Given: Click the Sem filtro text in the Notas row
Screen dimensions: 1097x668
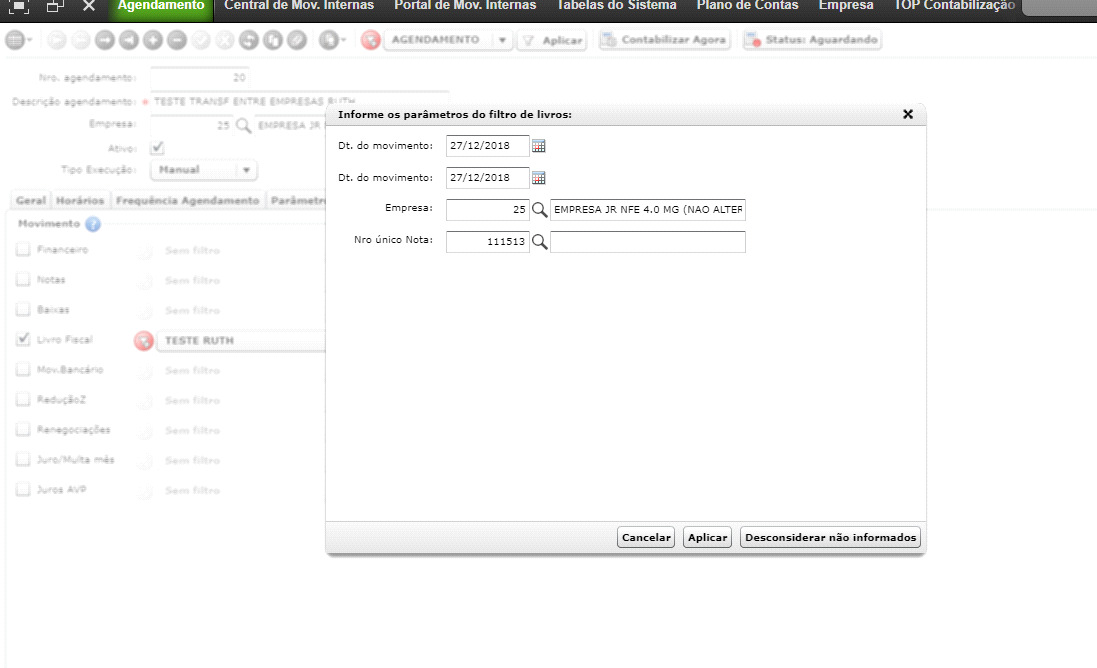Looking at the screenshot, I should (192, 280).
